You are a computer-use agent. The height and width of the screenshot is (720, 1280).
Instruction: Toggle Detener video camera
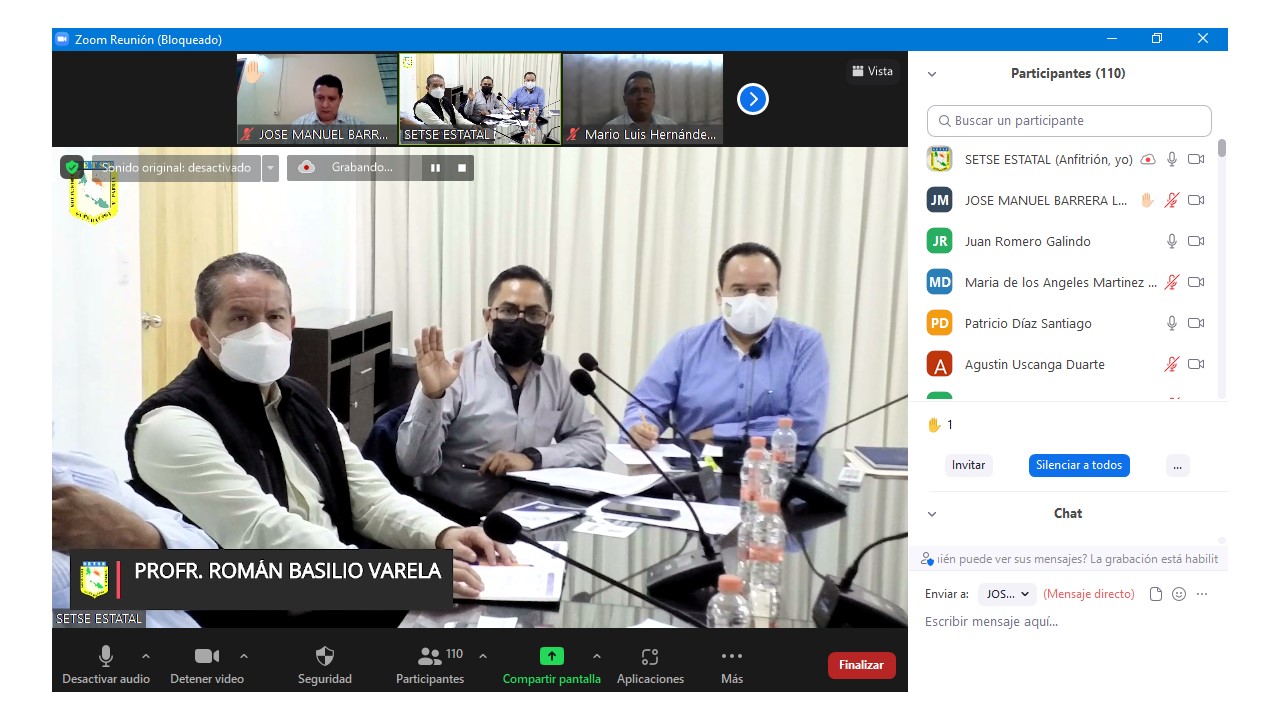(x=206, y=657)
